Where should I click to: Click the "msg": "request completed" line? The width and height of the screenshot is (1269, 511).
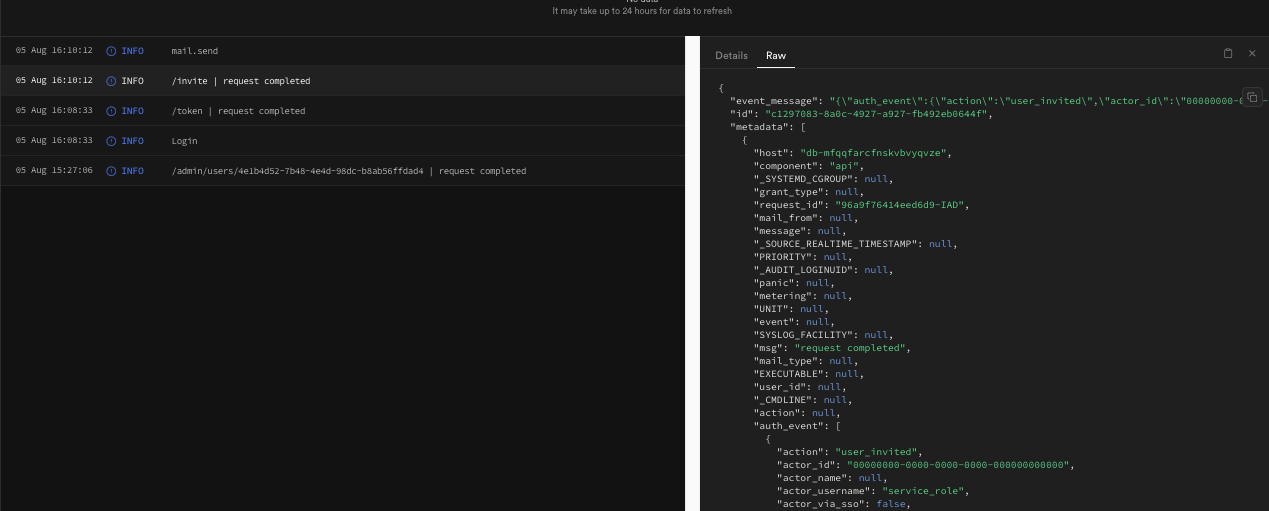point(833,348)
